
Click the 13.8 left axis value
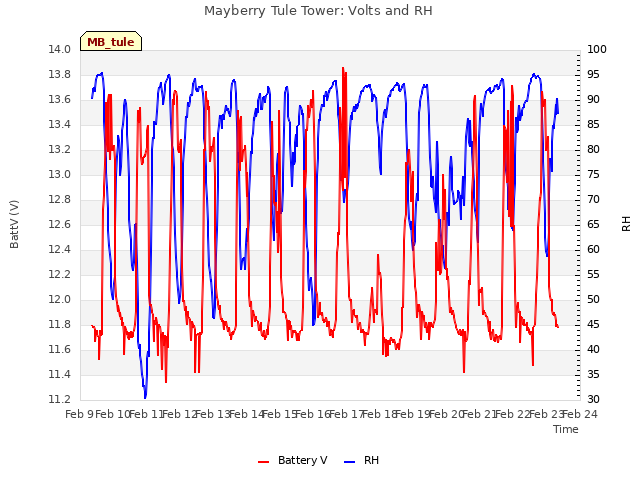tap(60, 74)
